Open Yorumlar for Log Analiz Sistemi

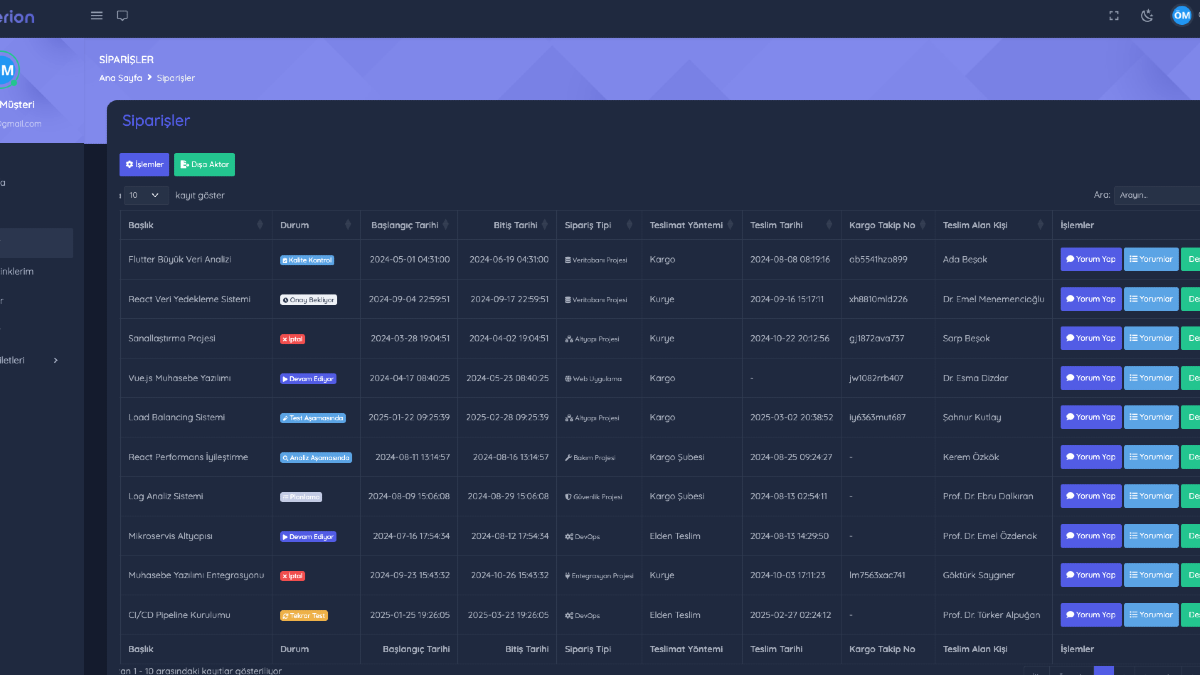click(x=1151, y=496)
